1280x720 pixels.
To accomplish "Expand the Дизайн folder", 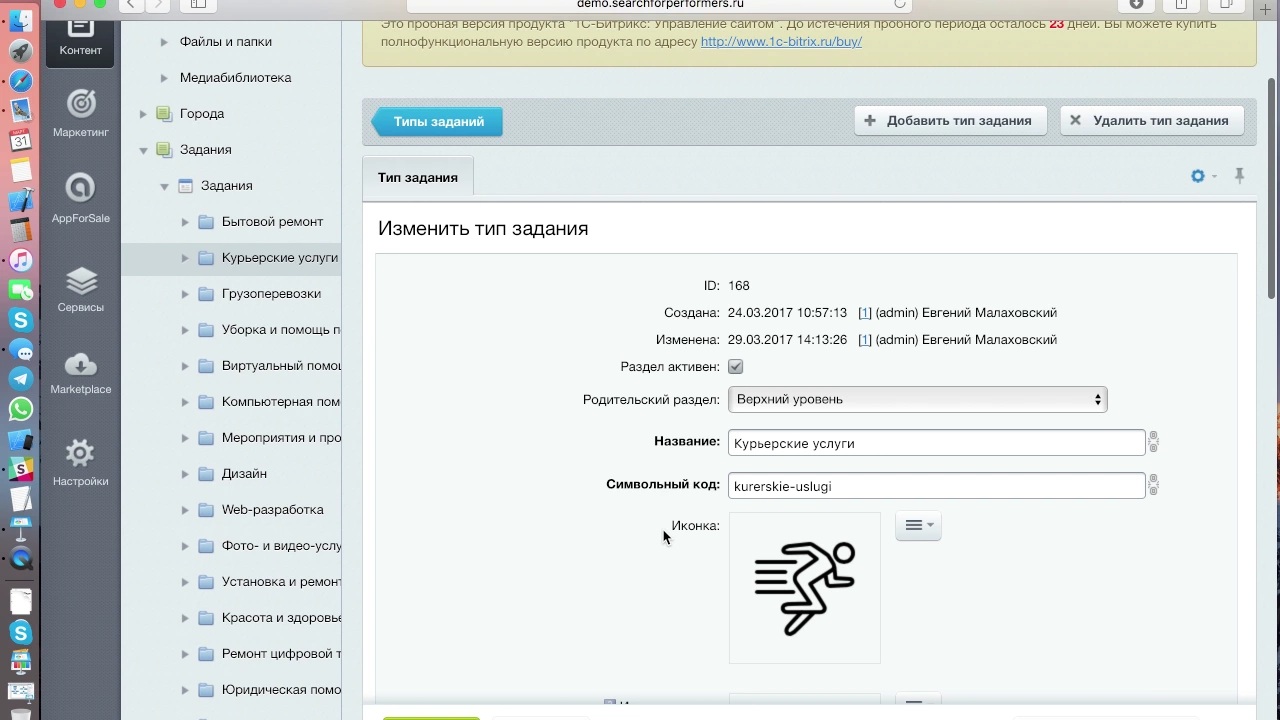I will (x=185, y=474).
